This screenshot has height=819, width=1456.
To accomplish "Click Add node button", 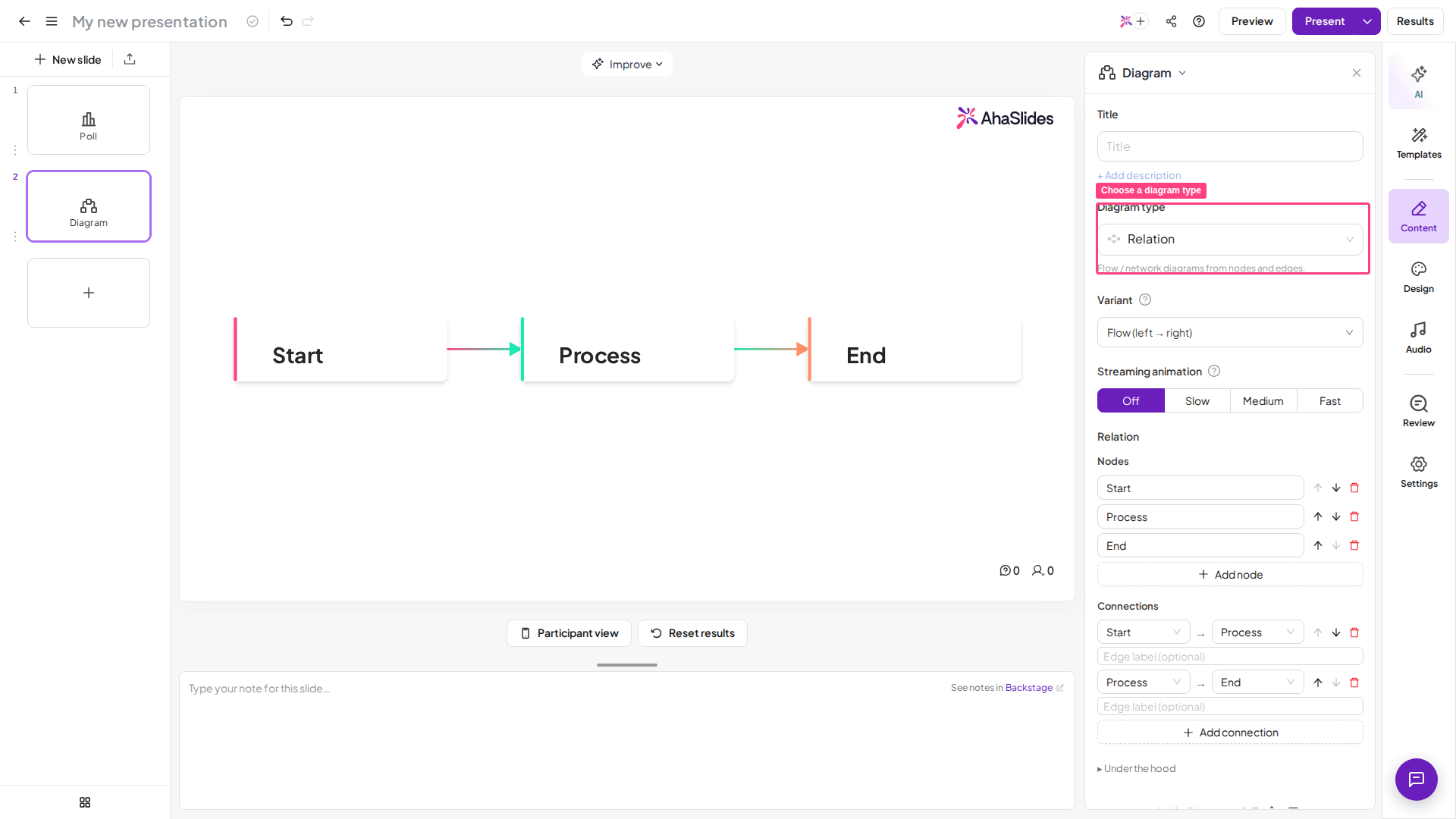I will pos(1230,575).
